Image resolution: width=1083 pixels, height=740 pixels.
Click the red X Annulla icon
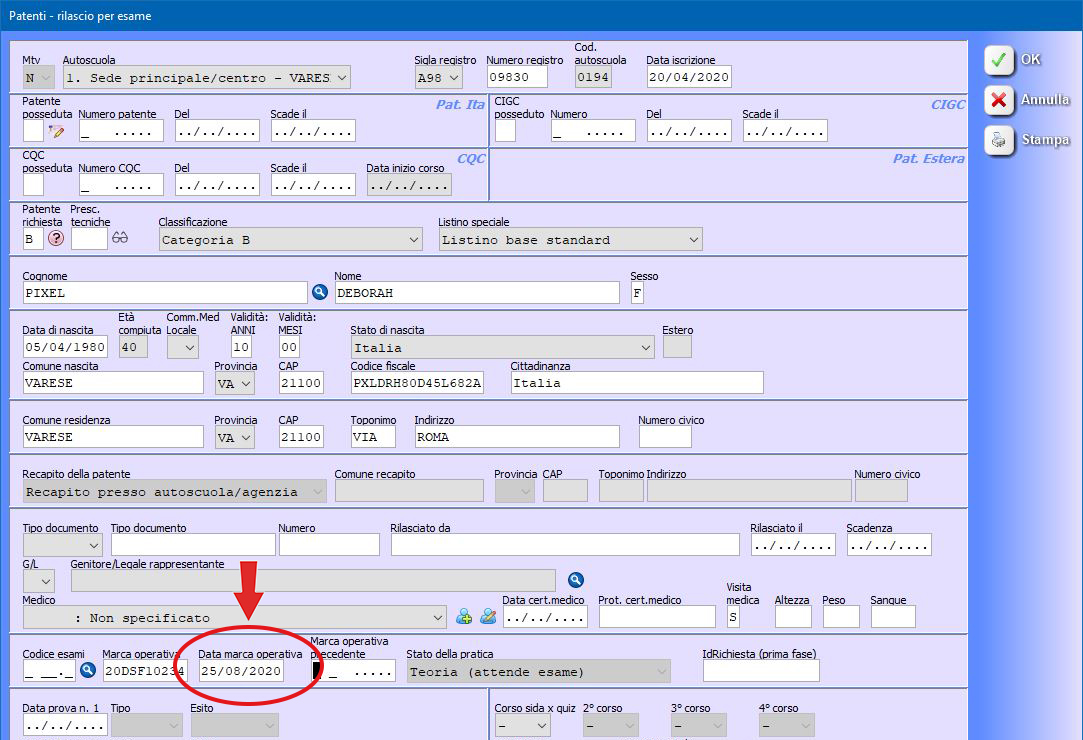tap(998, 100)
